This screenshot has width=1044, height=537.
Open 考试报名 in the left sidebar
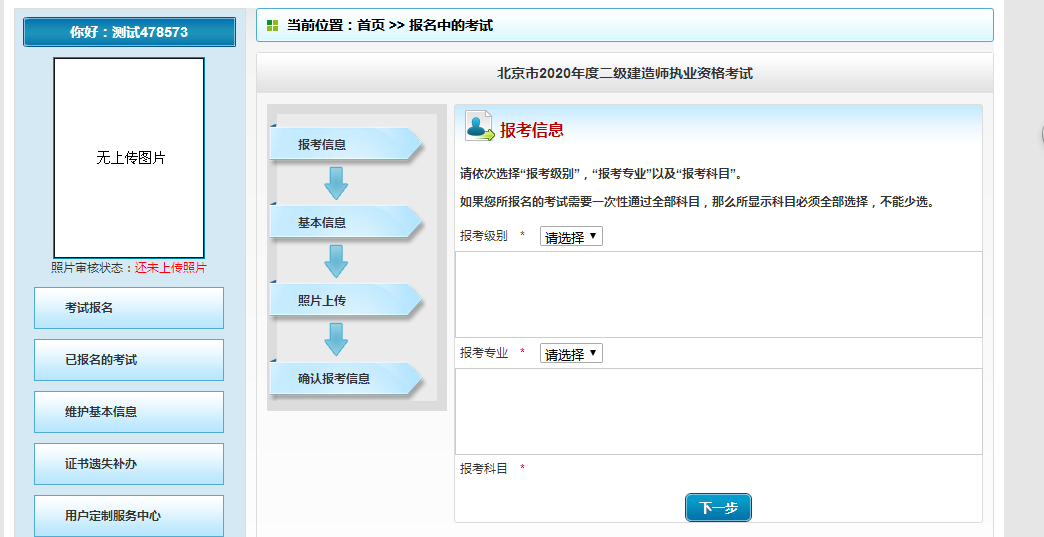(129, 308)
